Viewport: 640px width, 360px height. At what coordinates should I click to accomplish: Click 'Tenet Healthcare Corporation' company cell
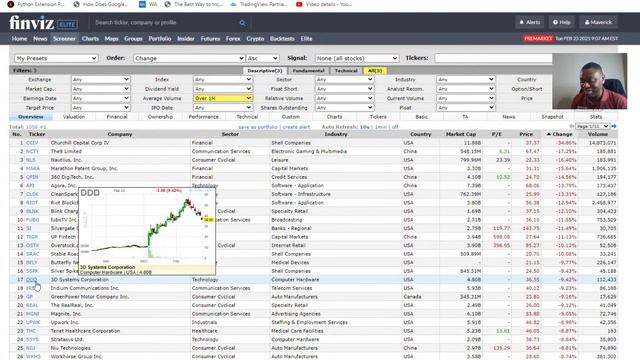[85, 331]
